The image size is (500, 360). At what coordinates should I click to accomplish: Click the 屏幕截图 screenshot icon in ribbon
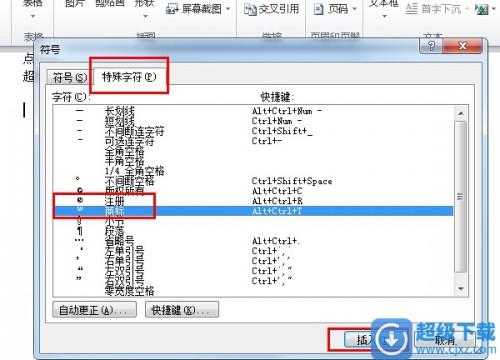coord(172,9)
